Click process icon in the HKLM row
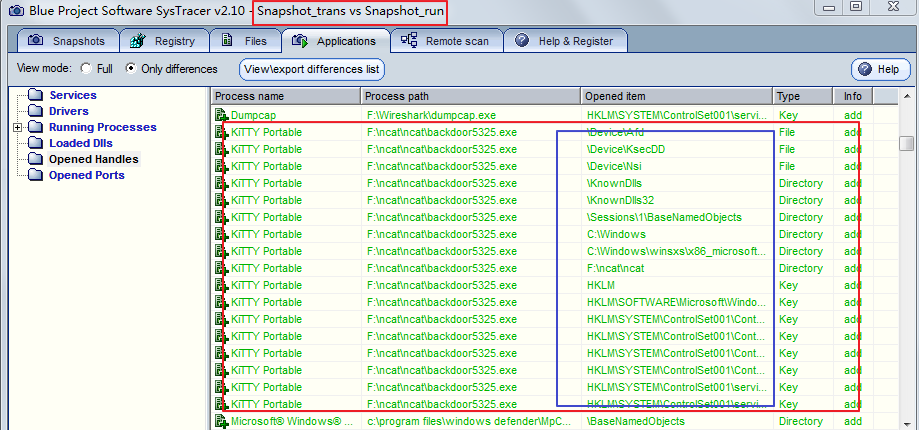Screen dimensions: 919x430 (x=222, y=285)
